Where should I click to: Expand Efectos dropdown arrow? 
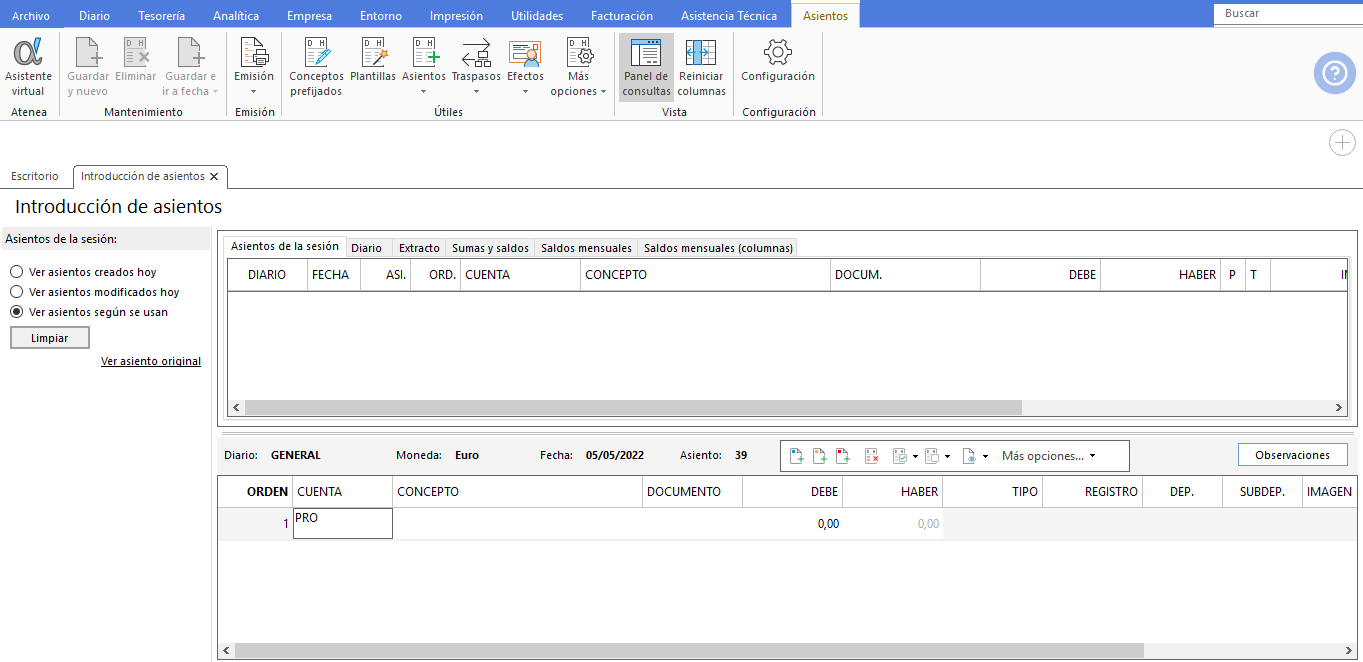click(525, 91)
